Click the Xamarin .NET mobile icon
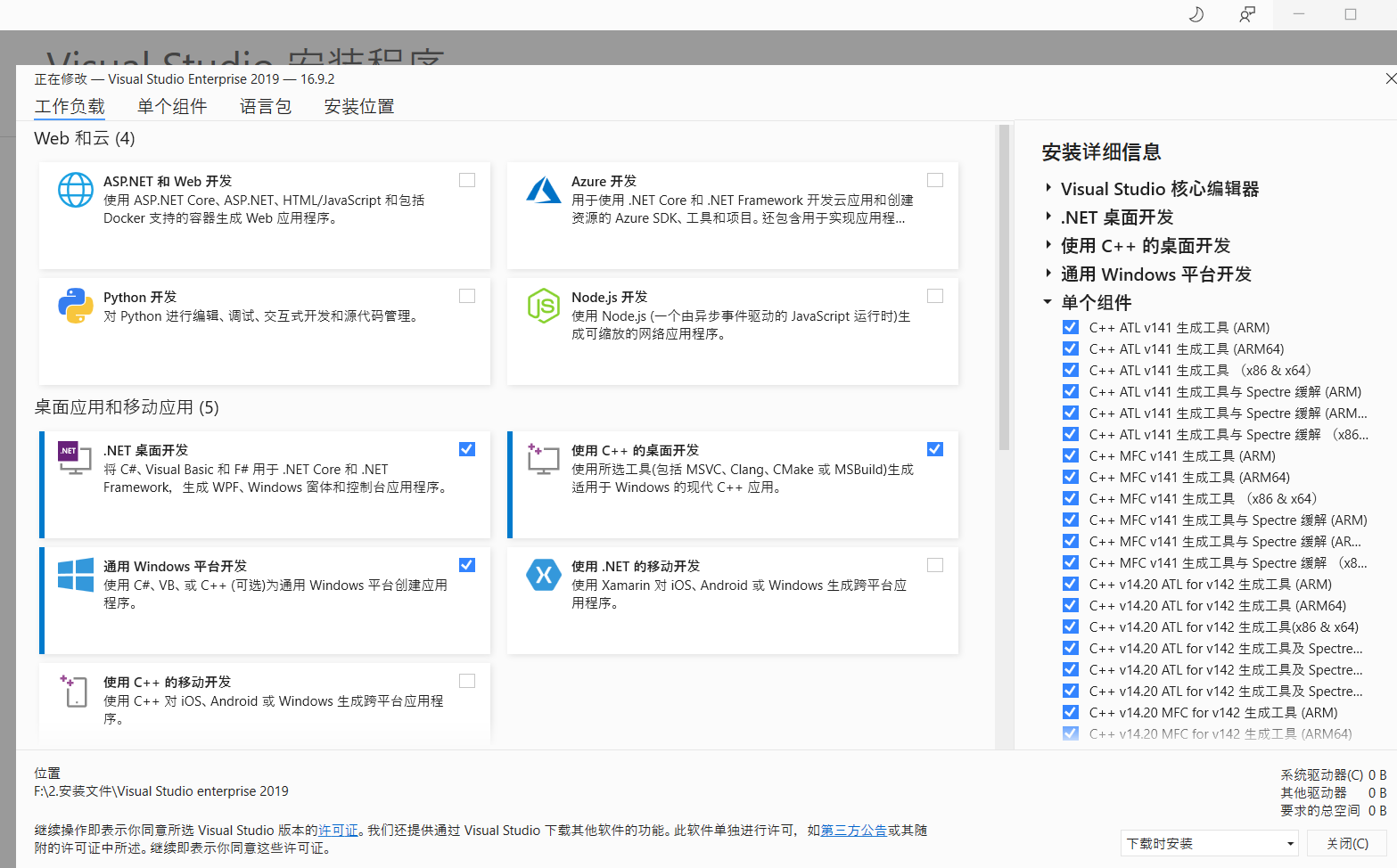This screenshot has height=868, width=1397. (543, 575)
